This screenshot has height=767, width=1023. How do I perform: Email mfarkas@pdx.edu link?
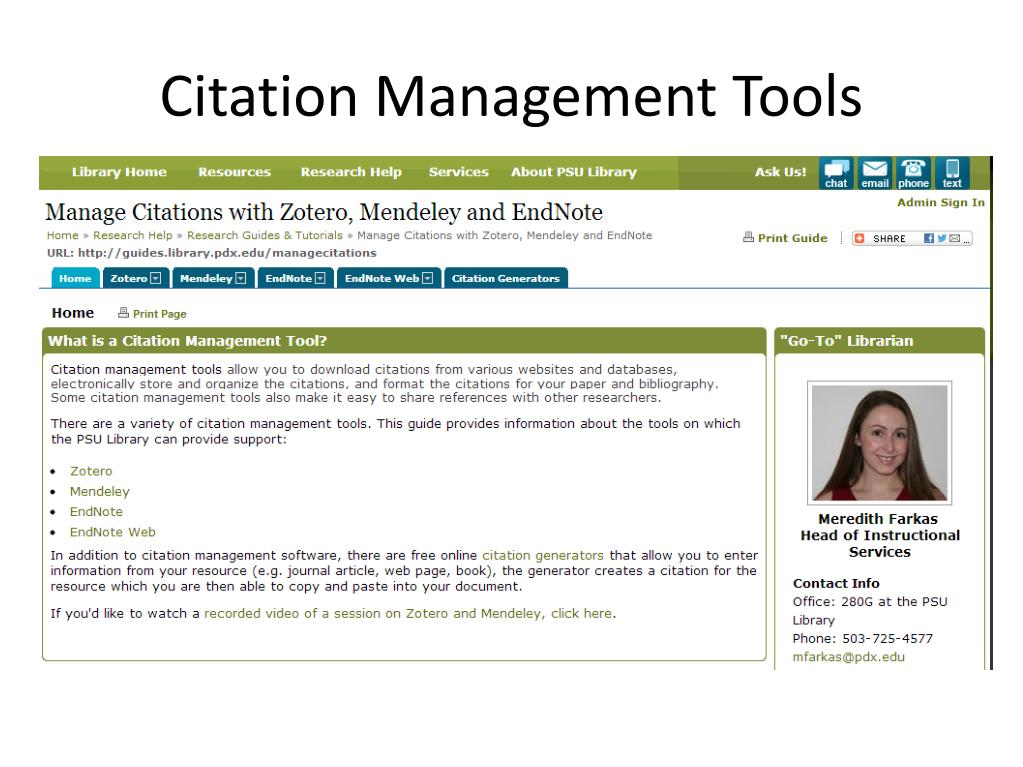pyautogui.click(x=848, y=657)
